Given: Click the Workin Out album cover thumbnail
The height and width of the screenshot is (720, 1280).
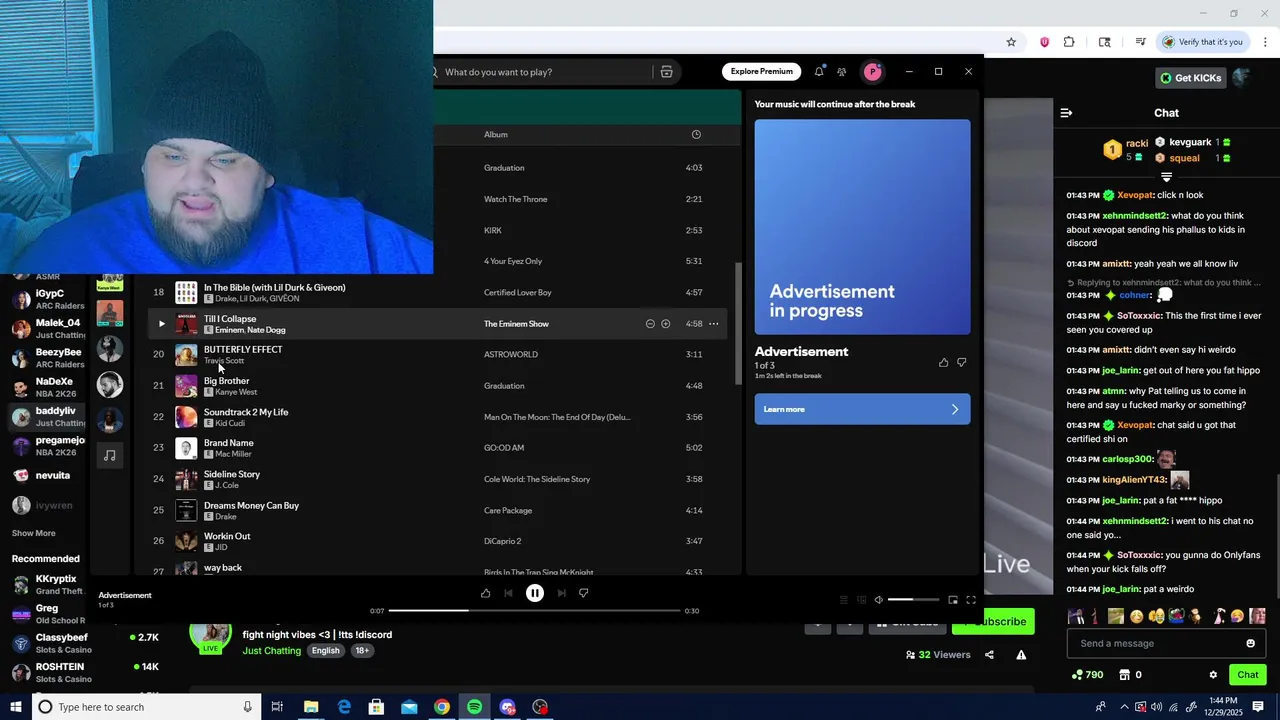Looking at the screenshot, I should coord(186,541).
